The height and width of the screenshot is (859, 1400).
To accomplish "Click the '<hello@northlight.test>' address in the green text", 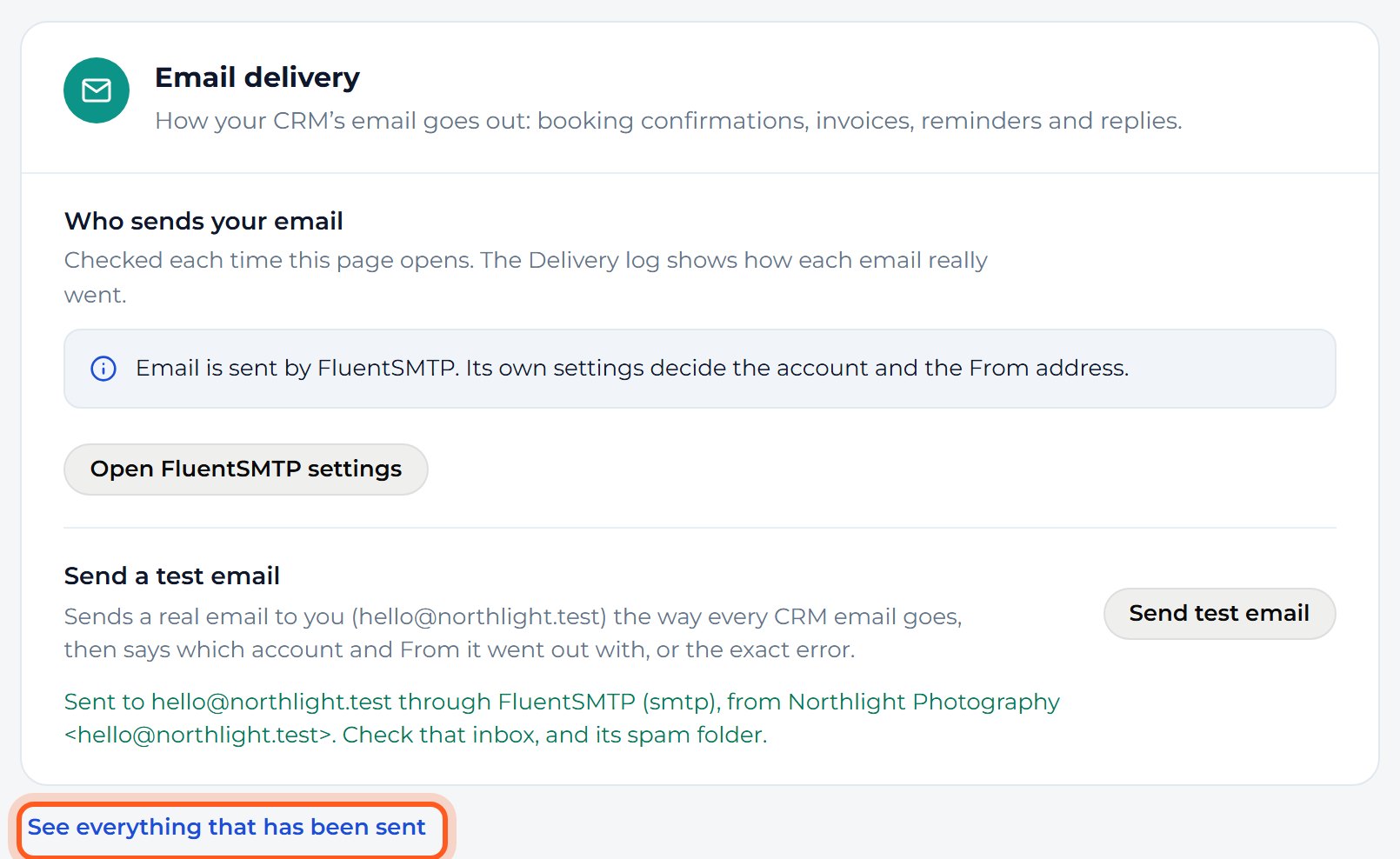I will coord(198,735).
